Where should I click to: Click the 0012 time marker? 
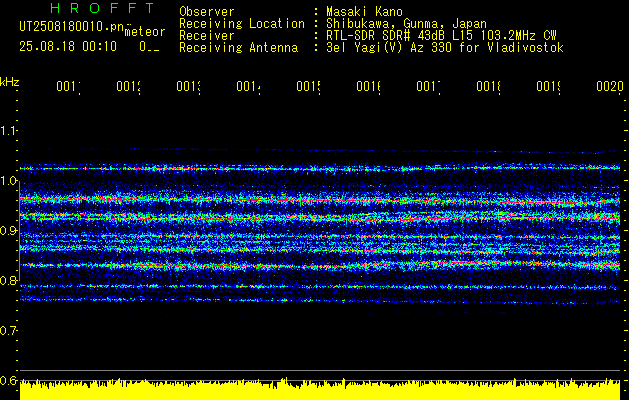[128, 86]
